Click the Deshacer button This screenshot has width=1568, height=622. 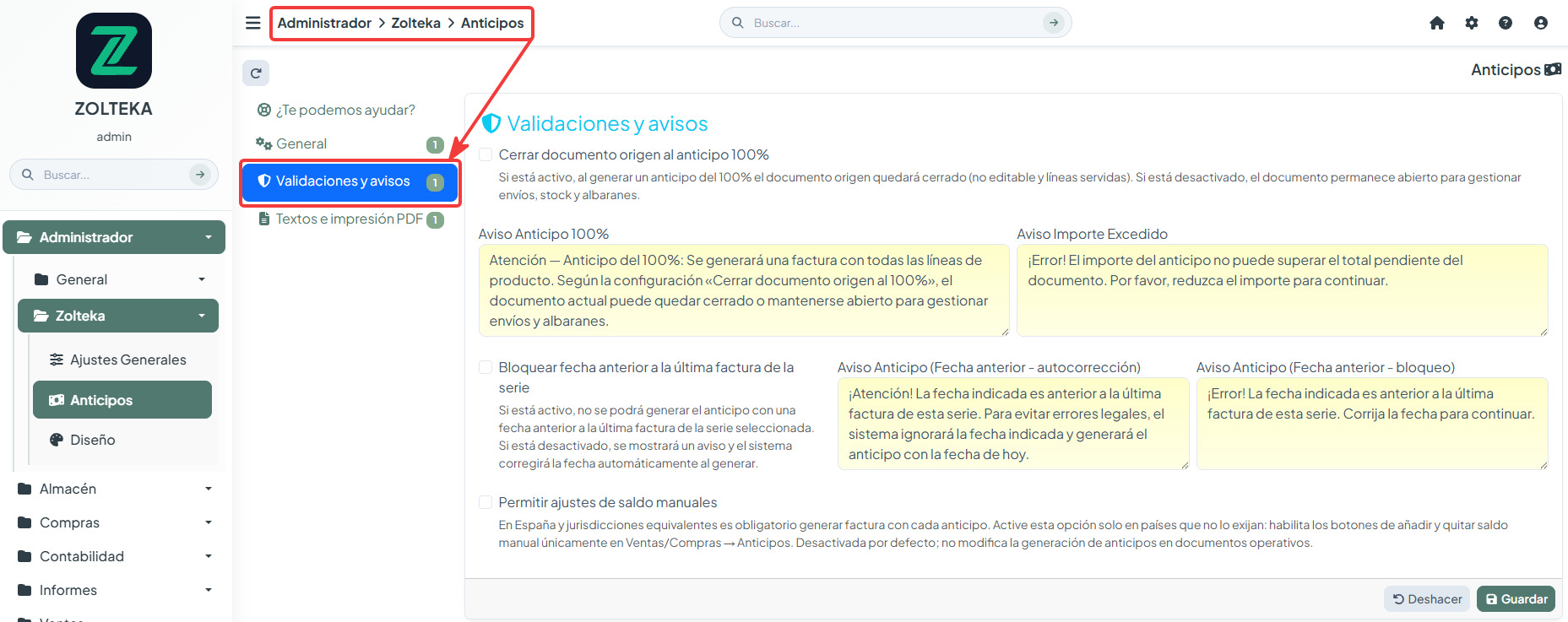pyautogui.click(x=1427, y=599)
